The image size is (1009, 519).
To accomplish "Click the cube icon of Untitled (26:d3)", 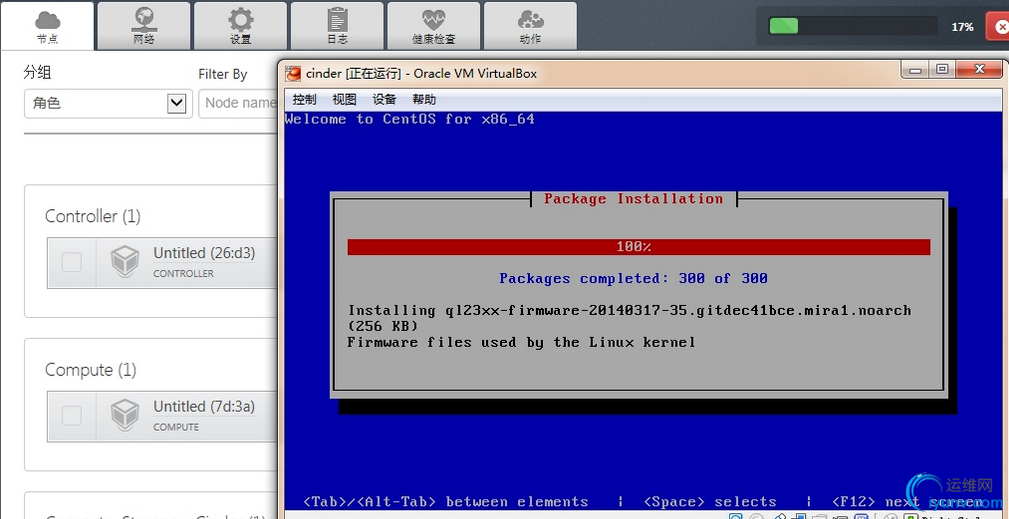I will point(125,262).
